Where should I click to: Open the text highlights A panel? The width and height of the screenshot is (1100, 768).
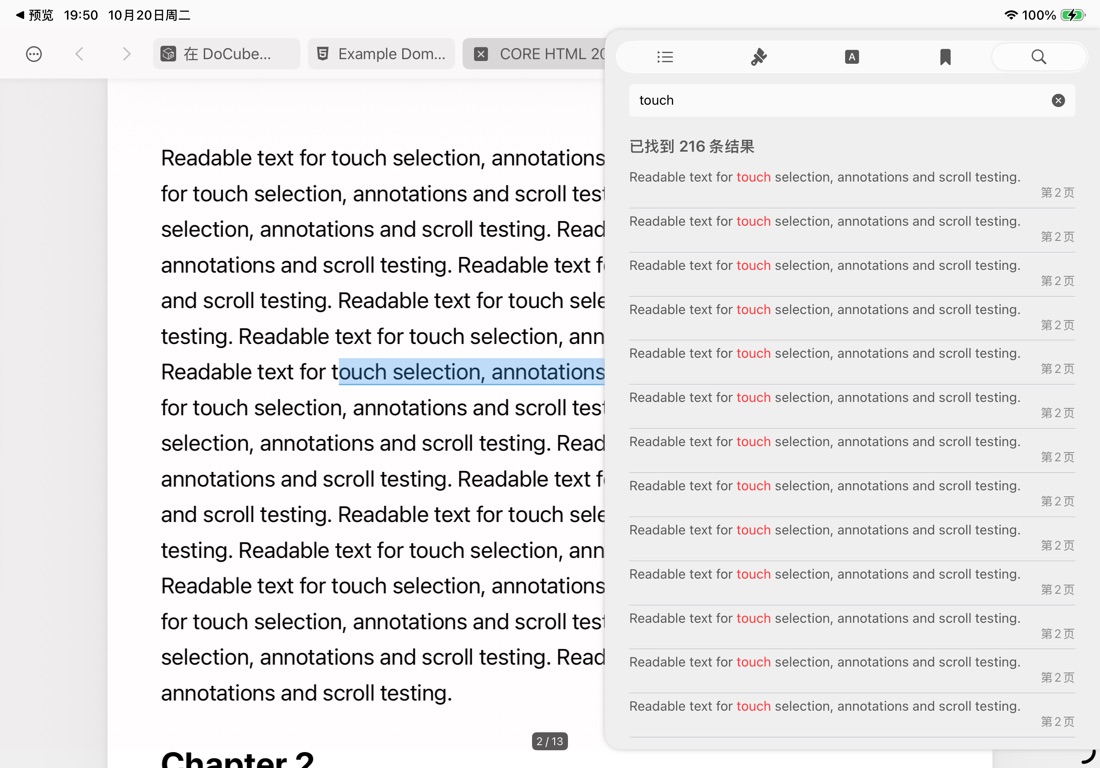[x=852, y=57]
